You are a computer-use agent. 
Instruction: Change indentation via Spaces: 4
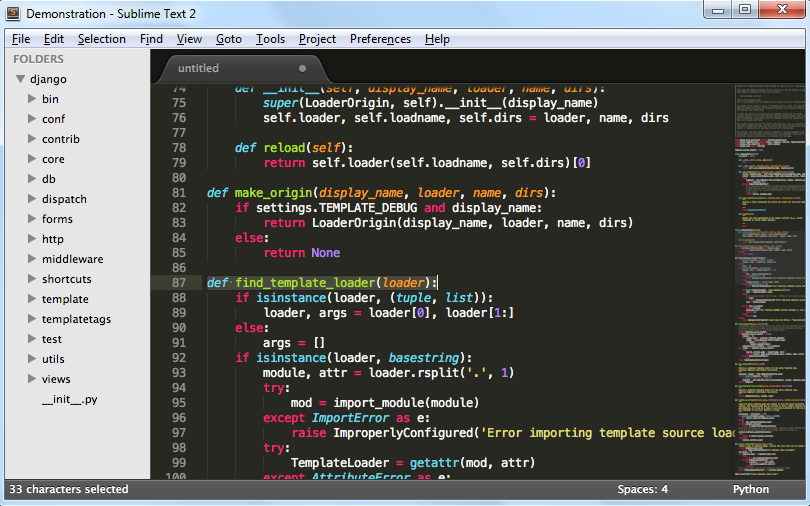tap(642, 489)
